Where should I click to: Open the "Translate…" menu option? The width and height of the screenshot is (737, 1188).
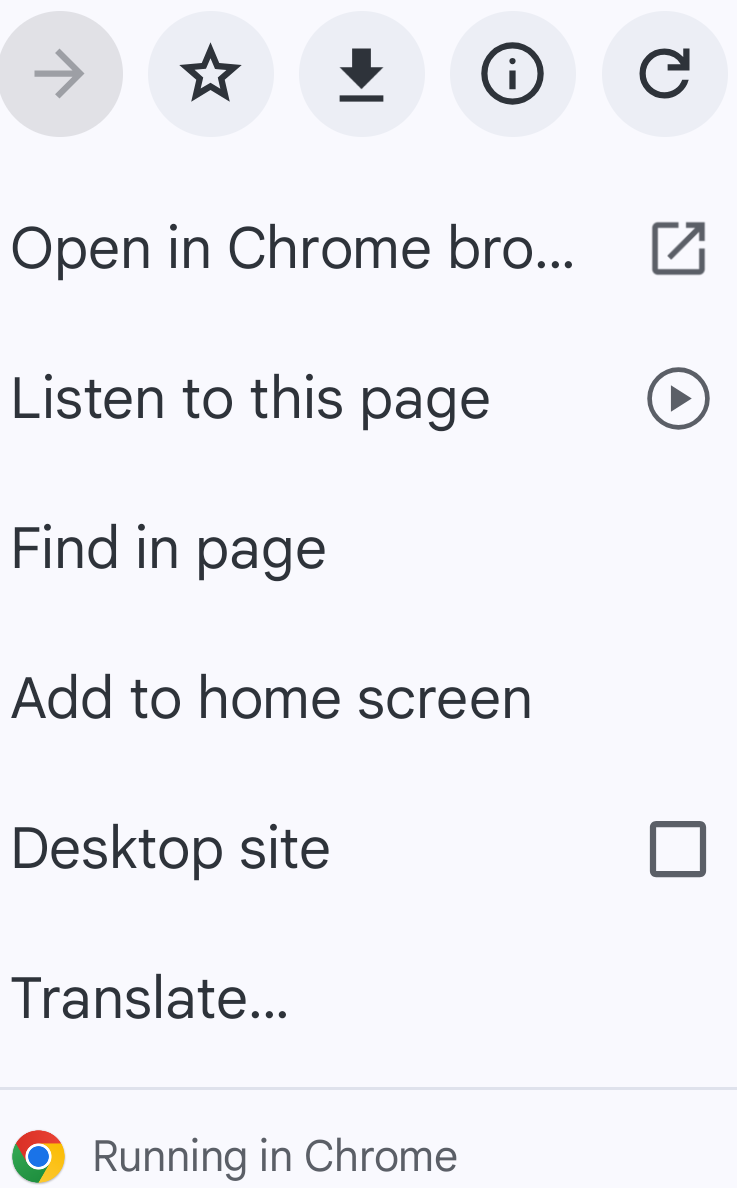coord(150,998)
